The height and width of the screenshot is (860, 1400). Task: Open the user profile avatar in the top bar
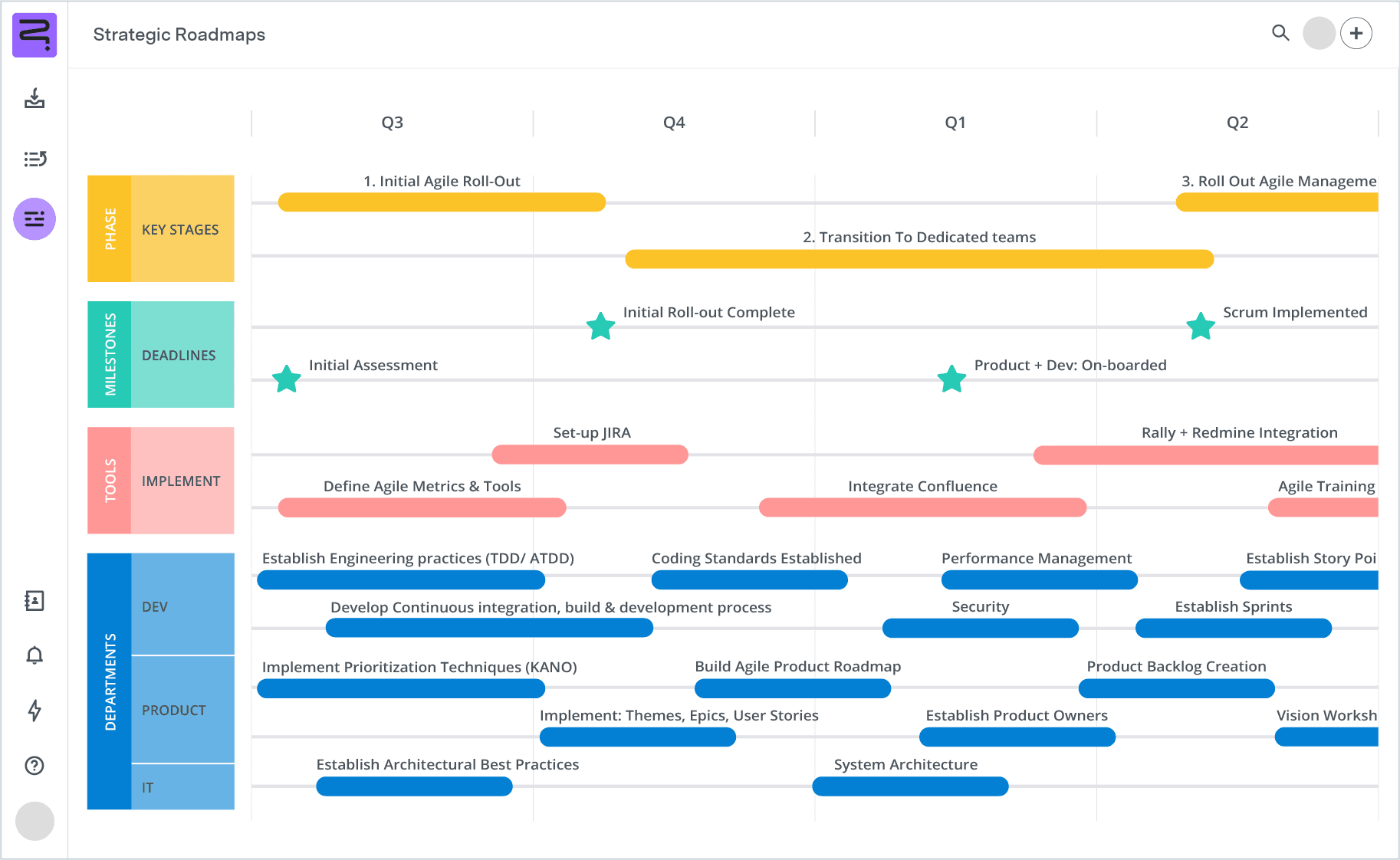point(1319,34)
